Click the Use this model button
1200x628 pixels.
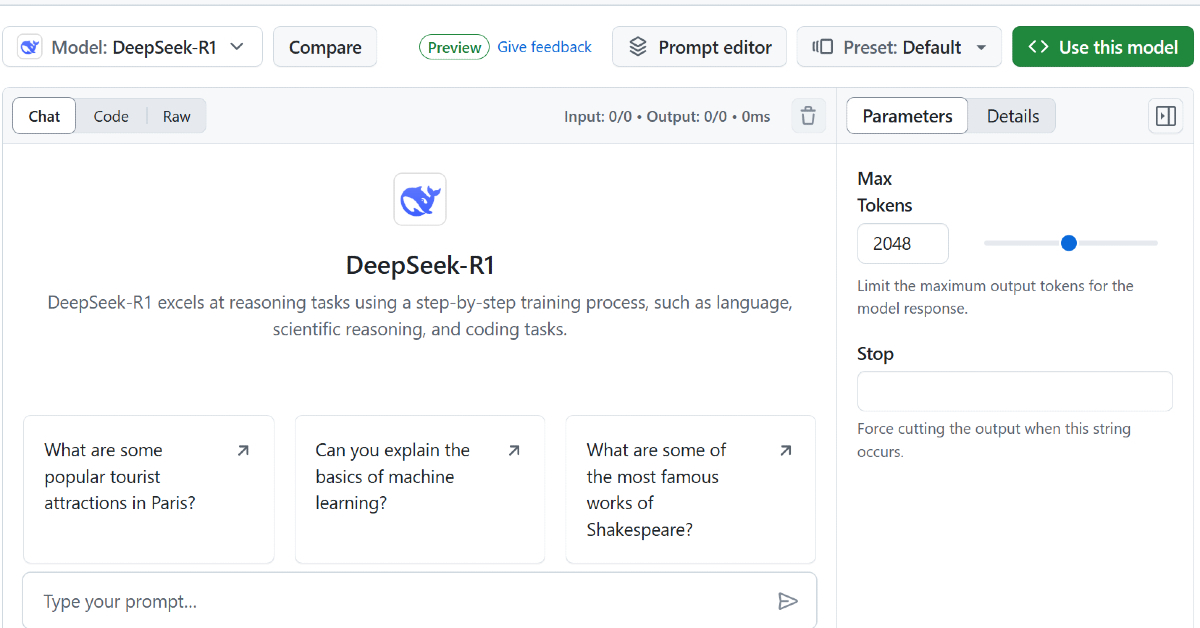1102,46
